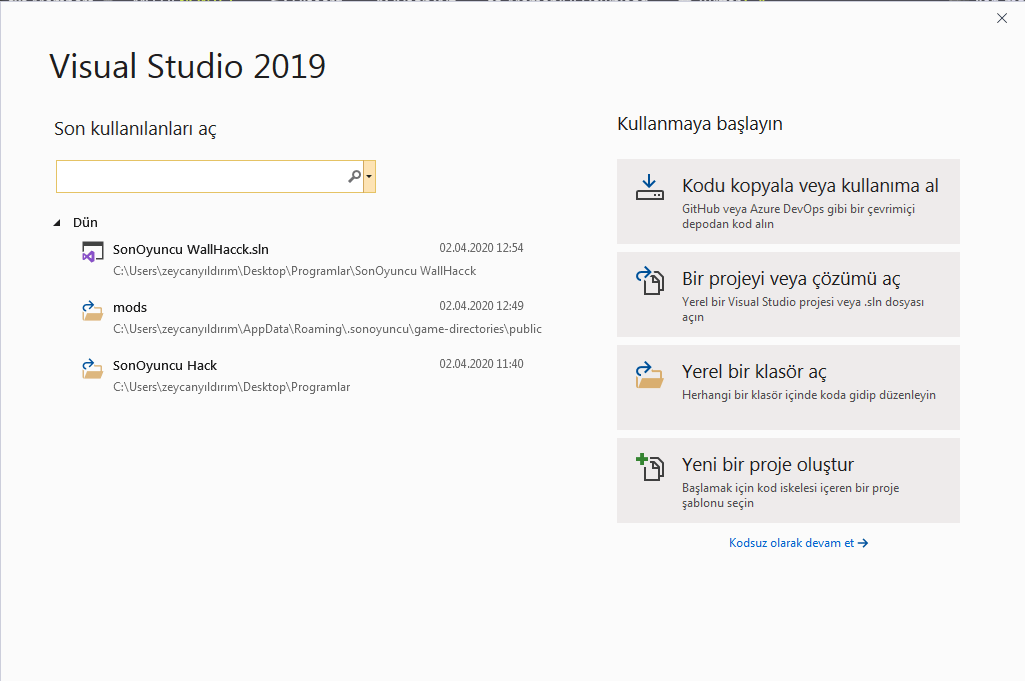Click the 02.04.2020 12:49 timestamp
This screenshot has height=681, width=1025.
(481, 306)
